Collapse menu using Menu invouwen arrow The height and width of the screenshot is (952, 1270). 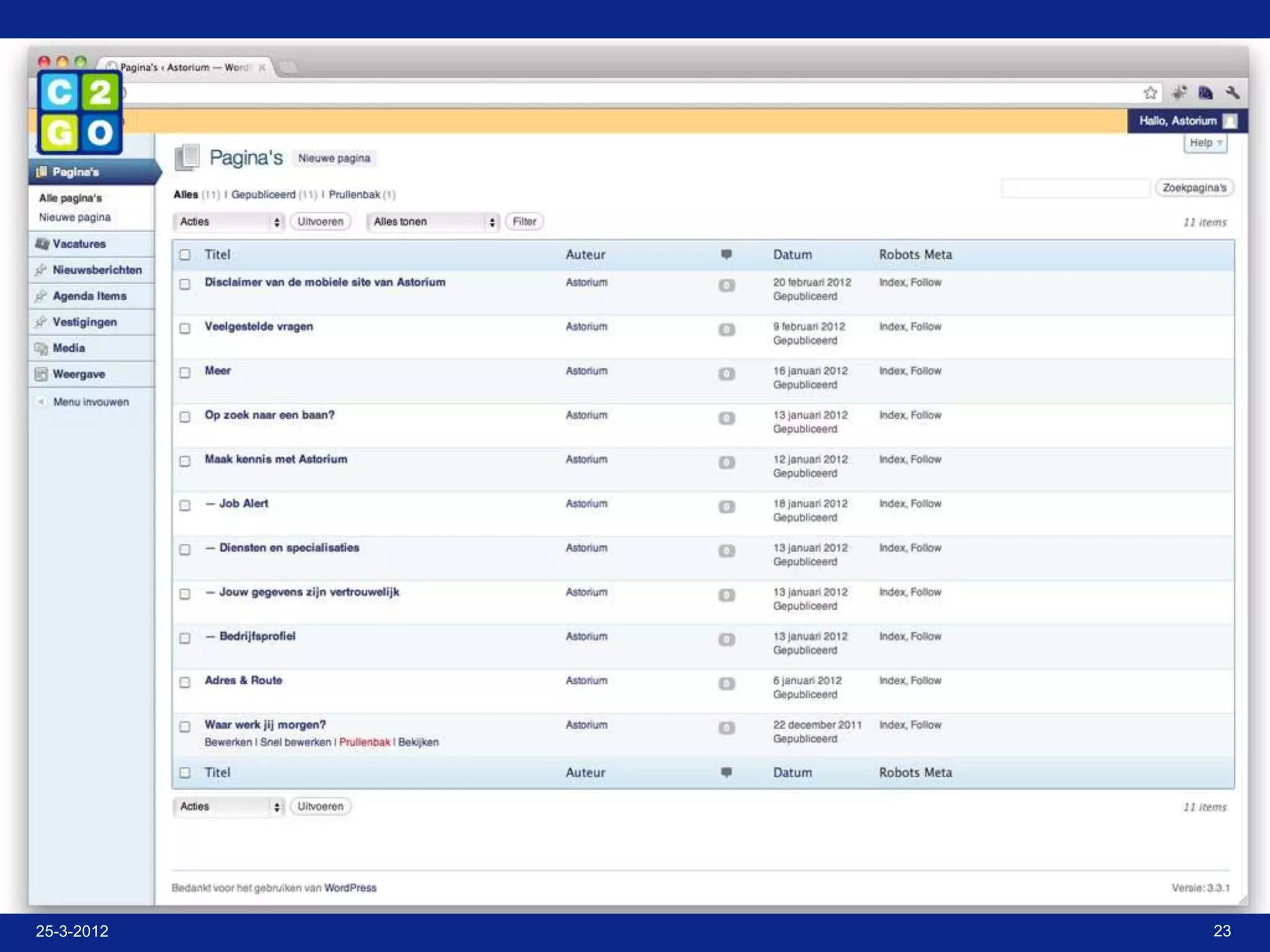pyautogui.click(x=41, y=402)
